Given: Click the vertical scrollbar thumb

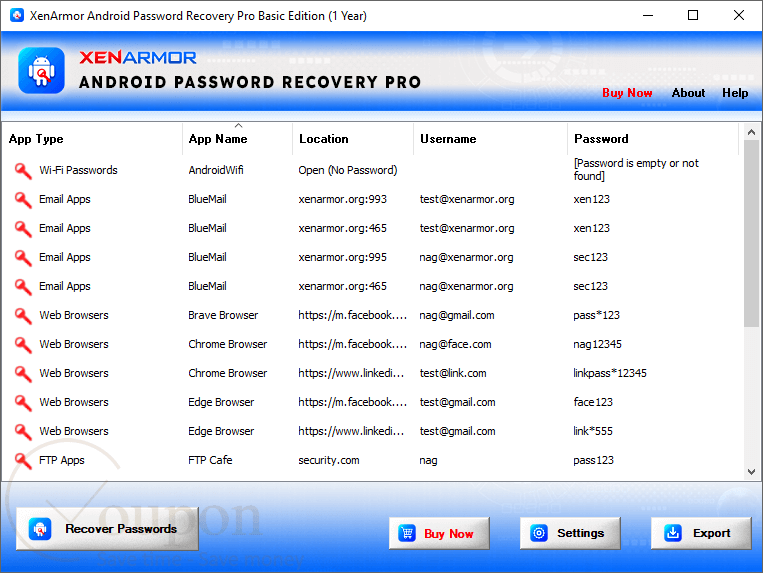Looking at the screenshot, I should tap(751, 233).
